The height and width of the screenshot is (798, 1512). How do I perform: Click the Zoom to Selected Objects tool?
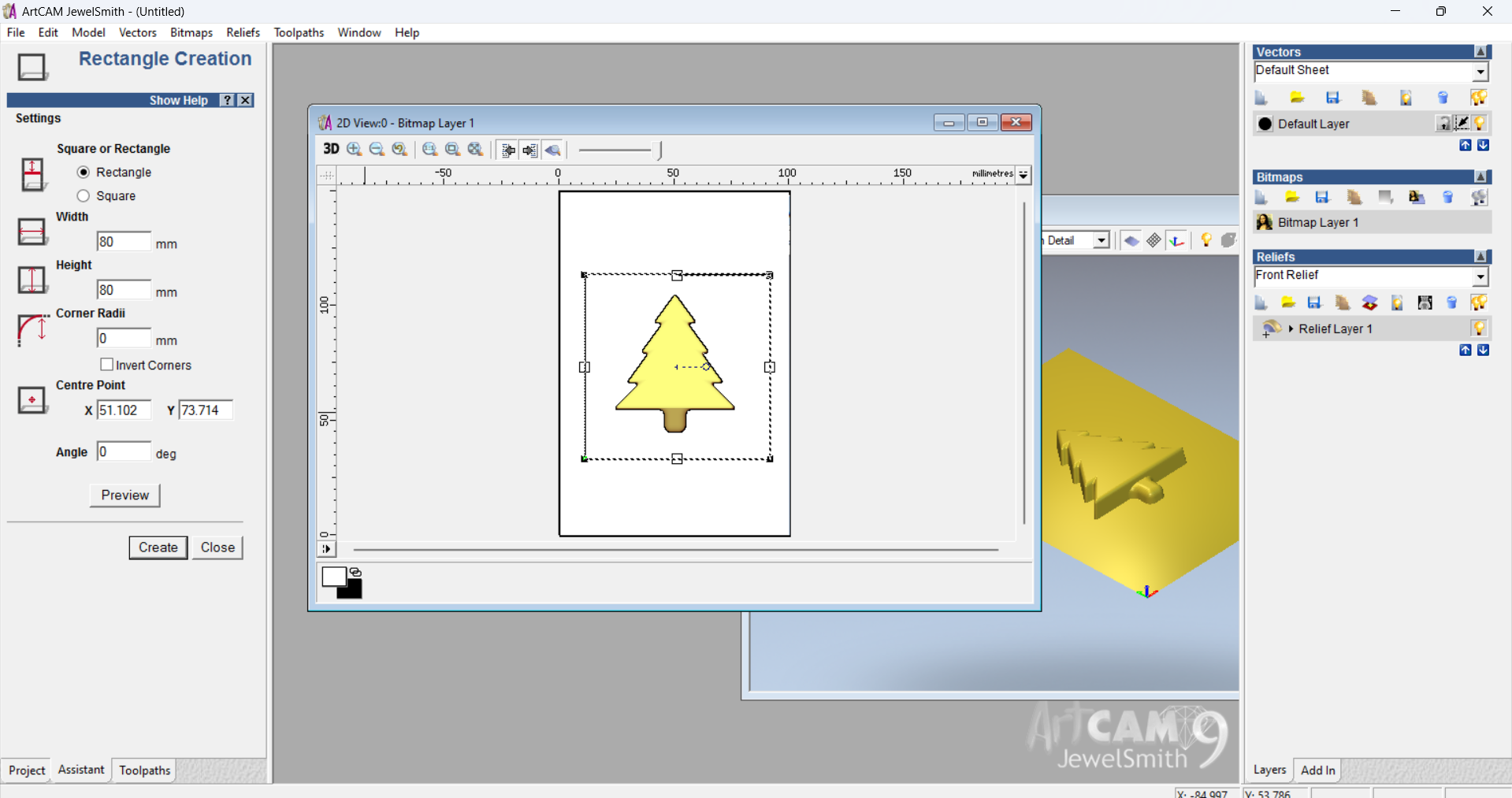click(x=452, y=149)
